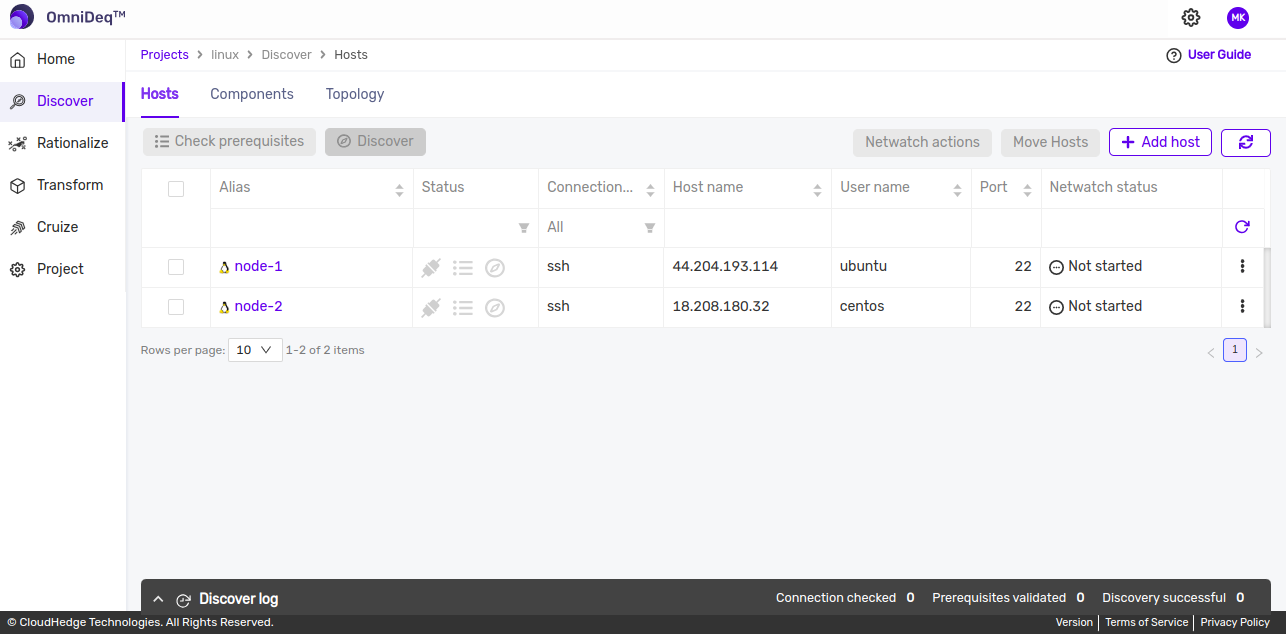
Task: Open Rationalize in the sidebar
Action: click(62, 143)
